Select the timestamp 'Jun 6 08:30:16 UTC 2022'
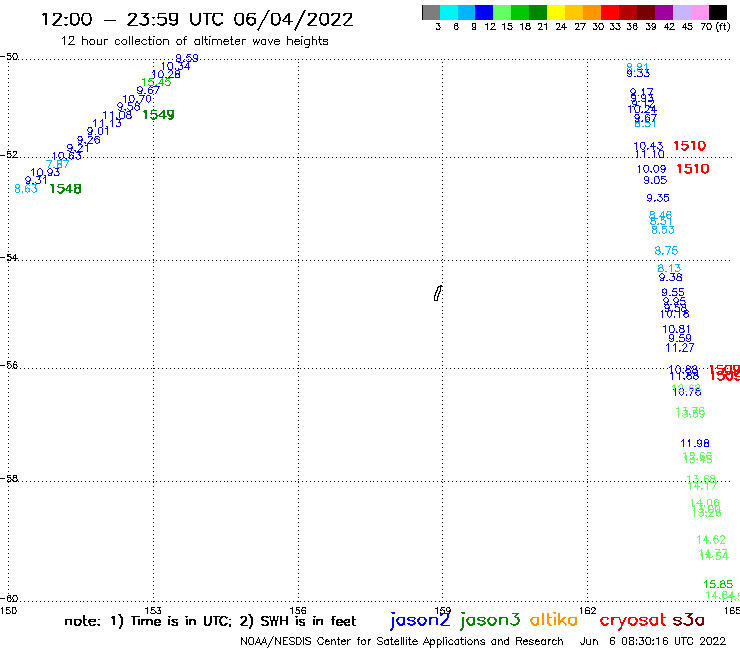 pyautogui.click(x=653, y=641)
